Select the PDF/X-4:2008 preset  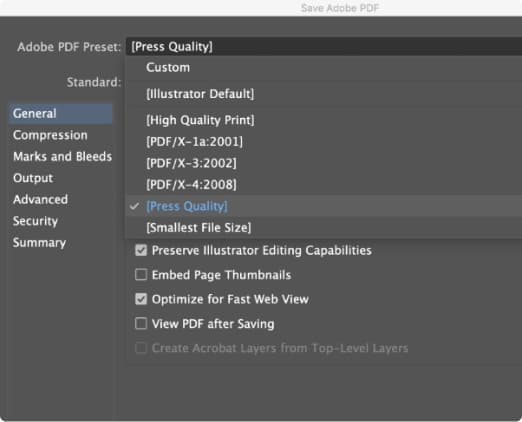pyautogui.click(x=323, y=185)
